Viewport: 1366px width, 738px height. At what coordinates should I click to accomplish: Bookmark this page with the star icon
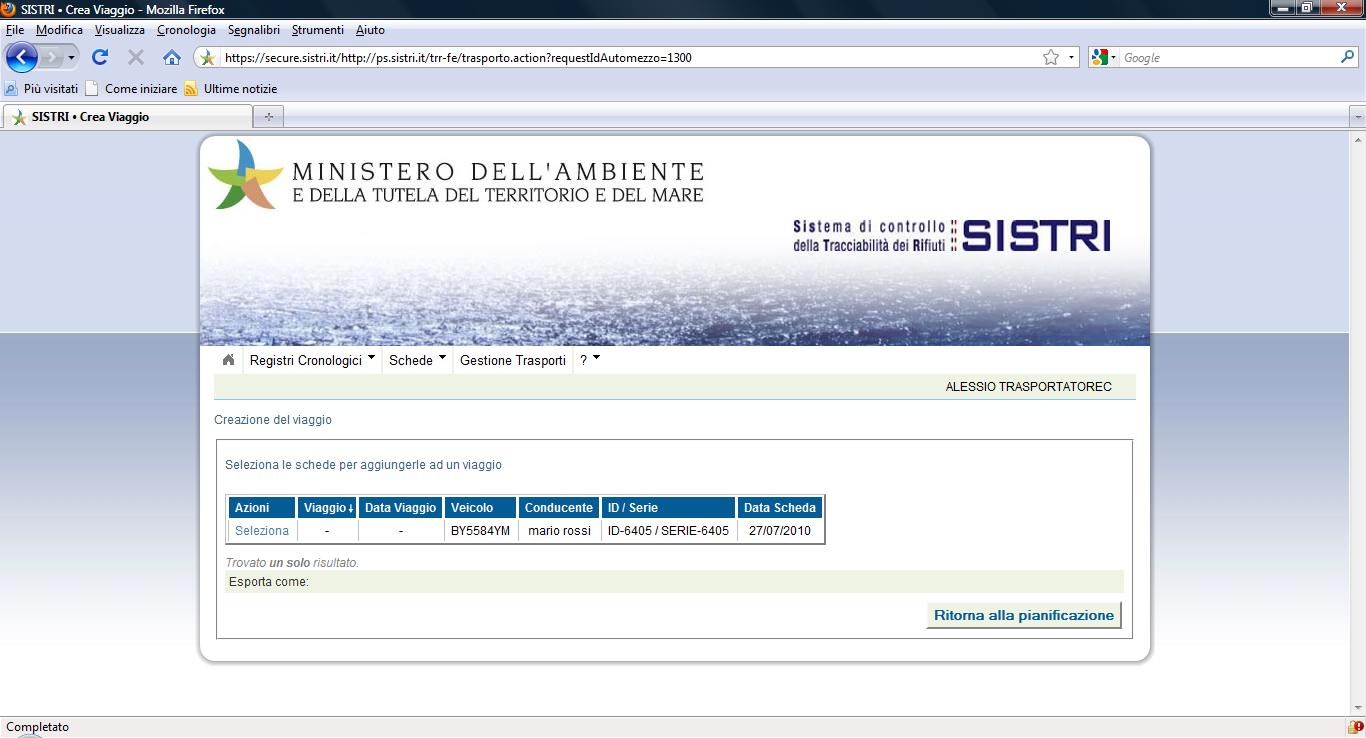1051,58
